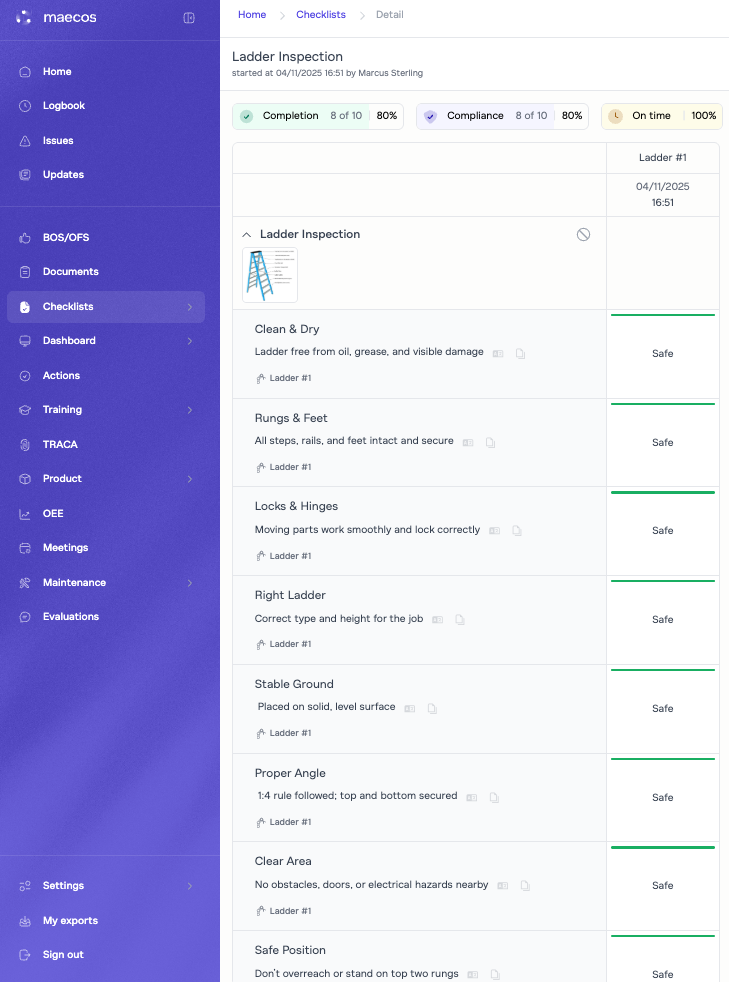This screenshot has width=729, height=982.
Task: Expand the Settings submenu
Action: pos(189,886)
